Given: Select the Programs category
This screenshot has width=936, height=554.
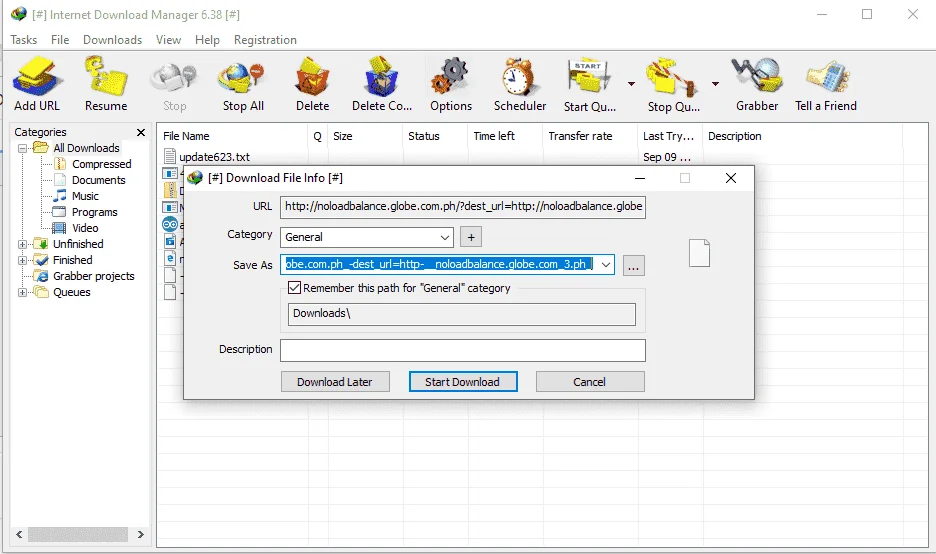Looking at the screenshot, I should (x=94, y=212).
